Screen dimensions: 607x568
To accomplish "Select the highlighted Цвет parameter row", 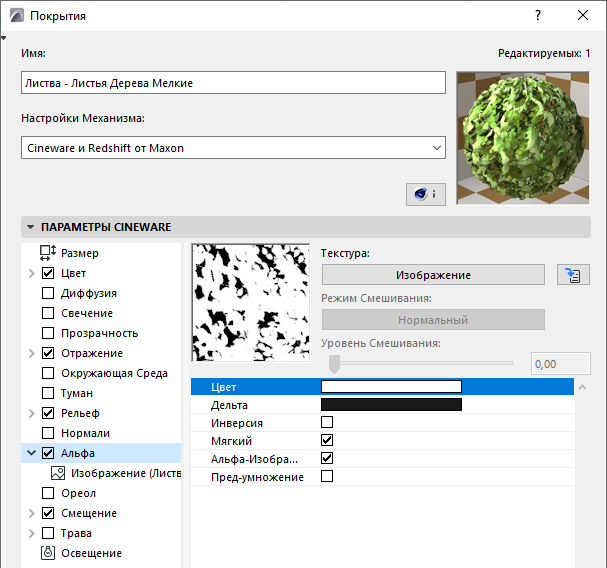I will coord(382,387).
